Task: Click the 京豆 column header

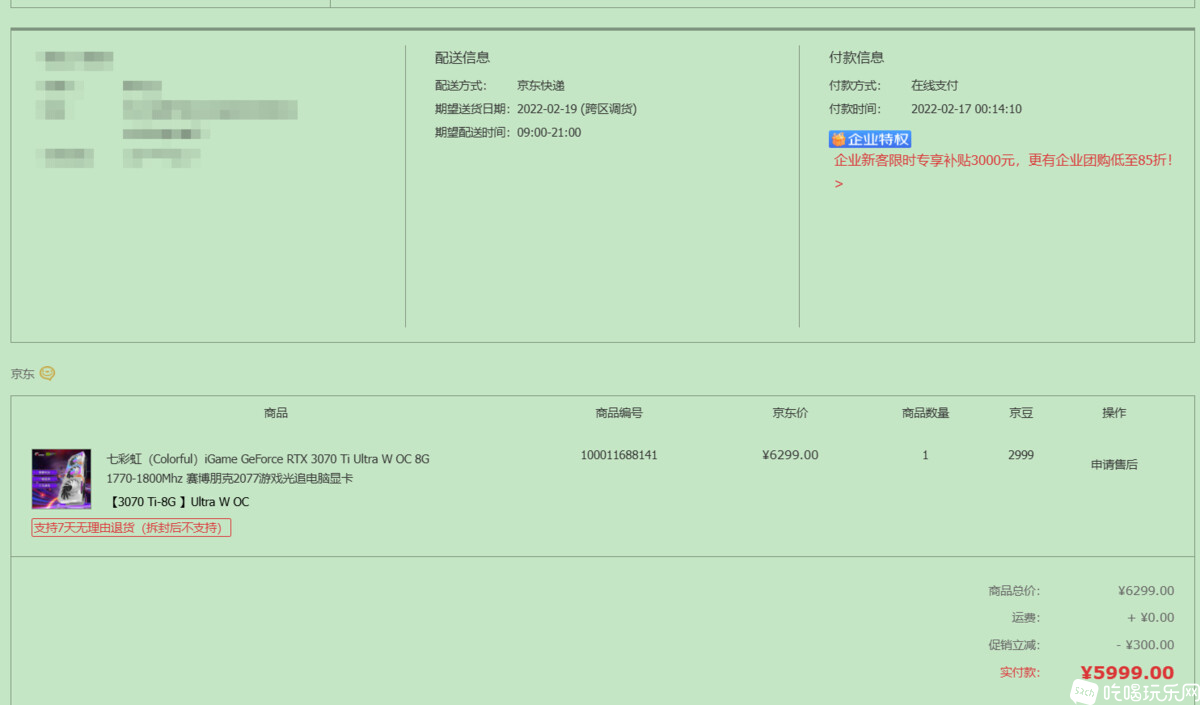Action: [x=1021, y=413]
